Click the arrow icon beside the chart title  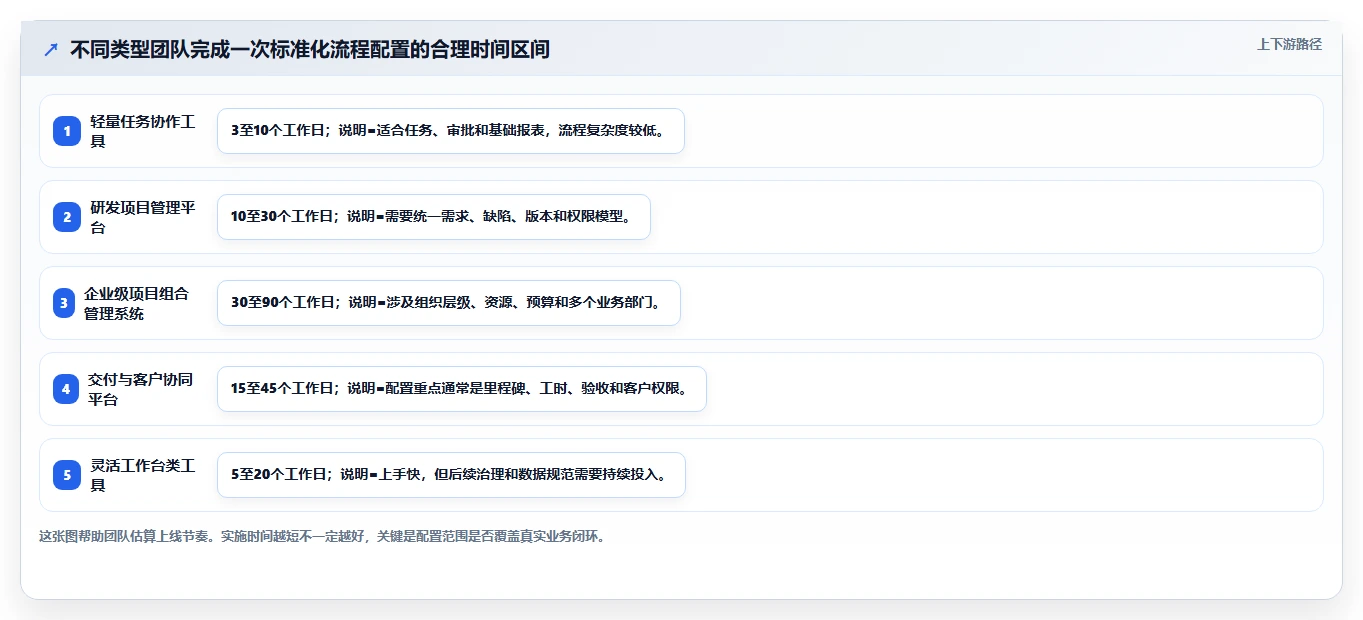(x=50, y=49)
